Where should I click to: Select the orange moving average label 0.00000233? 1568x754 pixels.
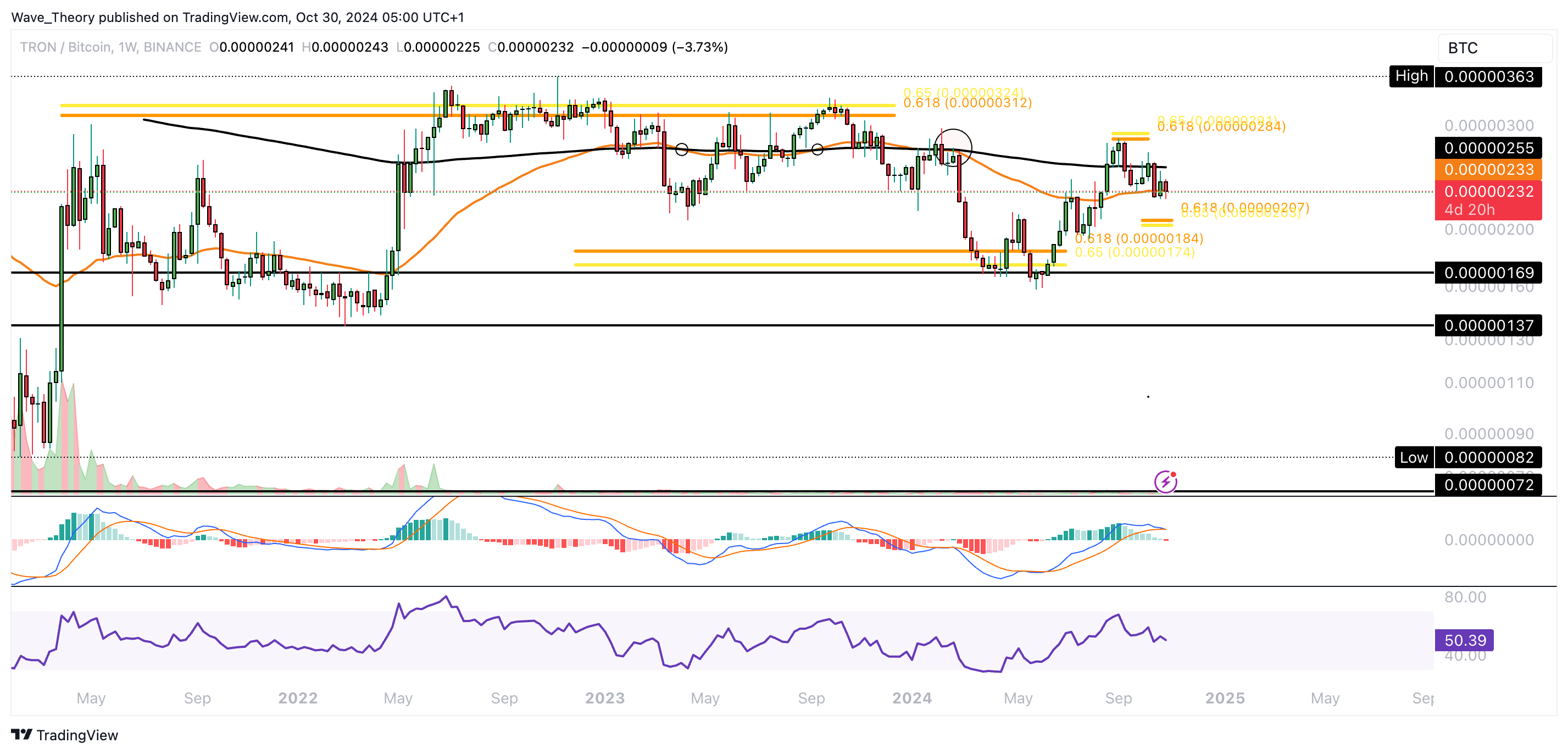click(1488, 170)
